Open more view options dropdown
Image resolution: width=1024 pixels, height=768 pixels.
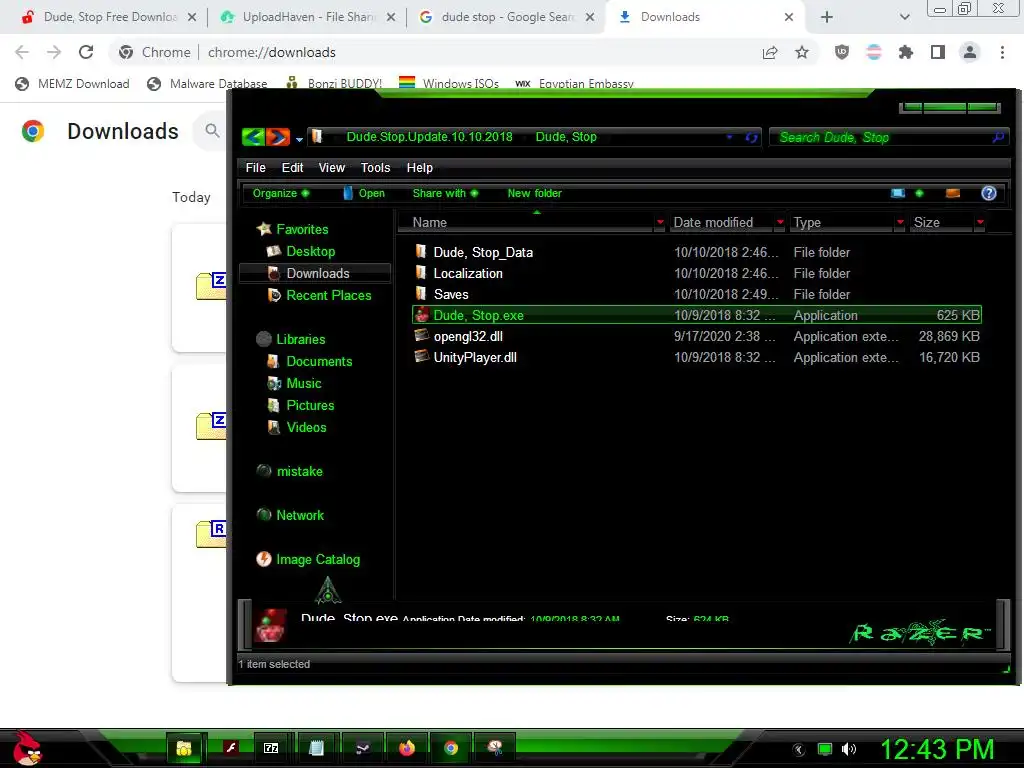(920, 193)
